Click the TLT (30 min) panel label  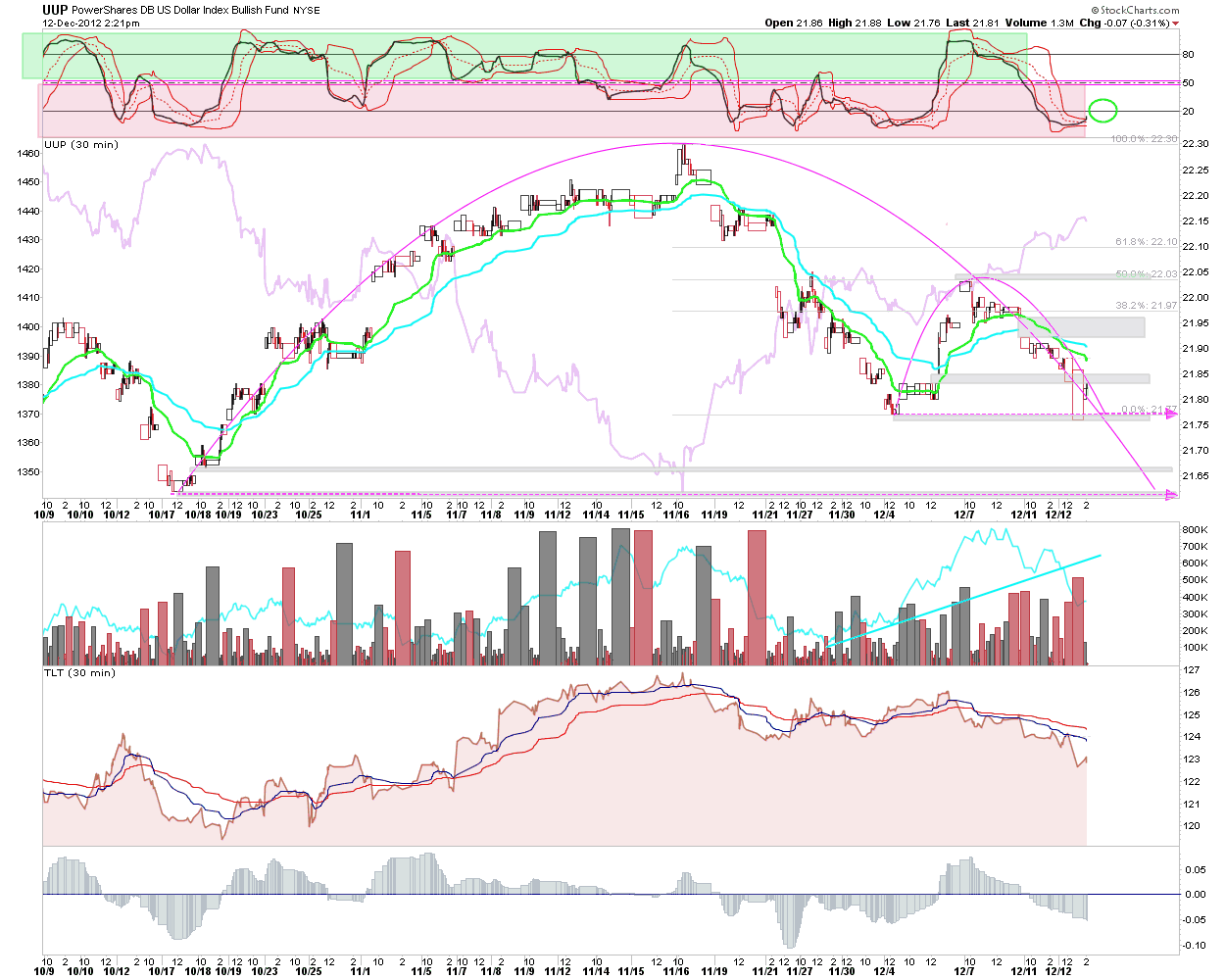pos(79,673)
